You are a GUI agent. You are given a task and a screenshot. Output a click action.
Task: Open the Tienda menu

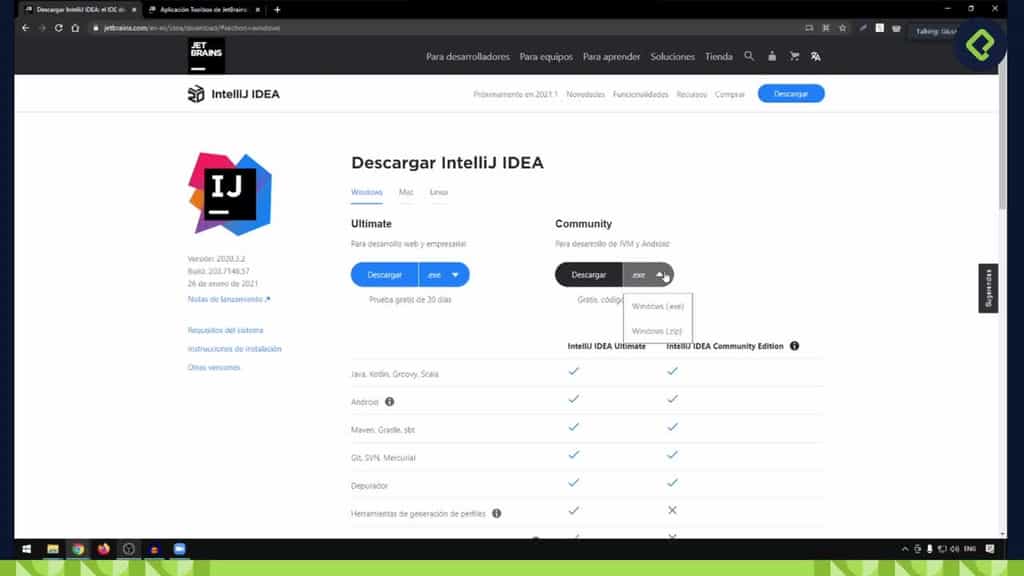718,57
